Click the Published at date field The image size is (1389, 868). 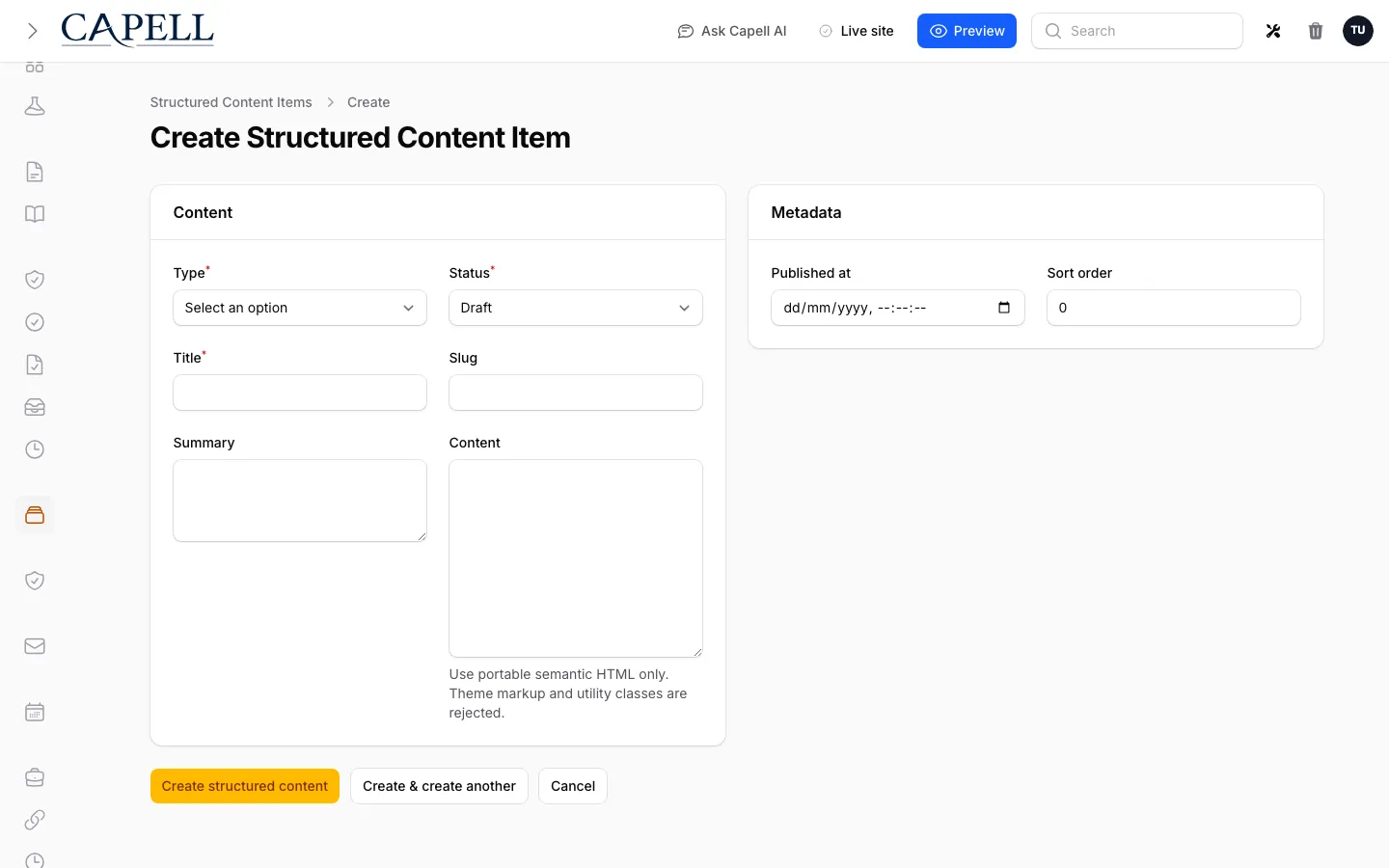pos(898,308)
